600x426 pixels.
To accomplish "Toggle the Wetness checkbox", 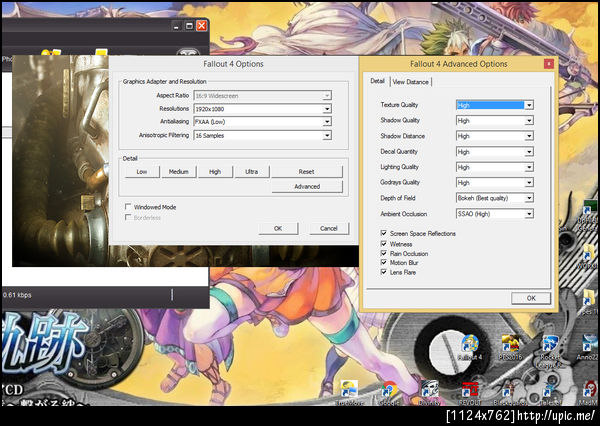I will (x=383, y=243).
